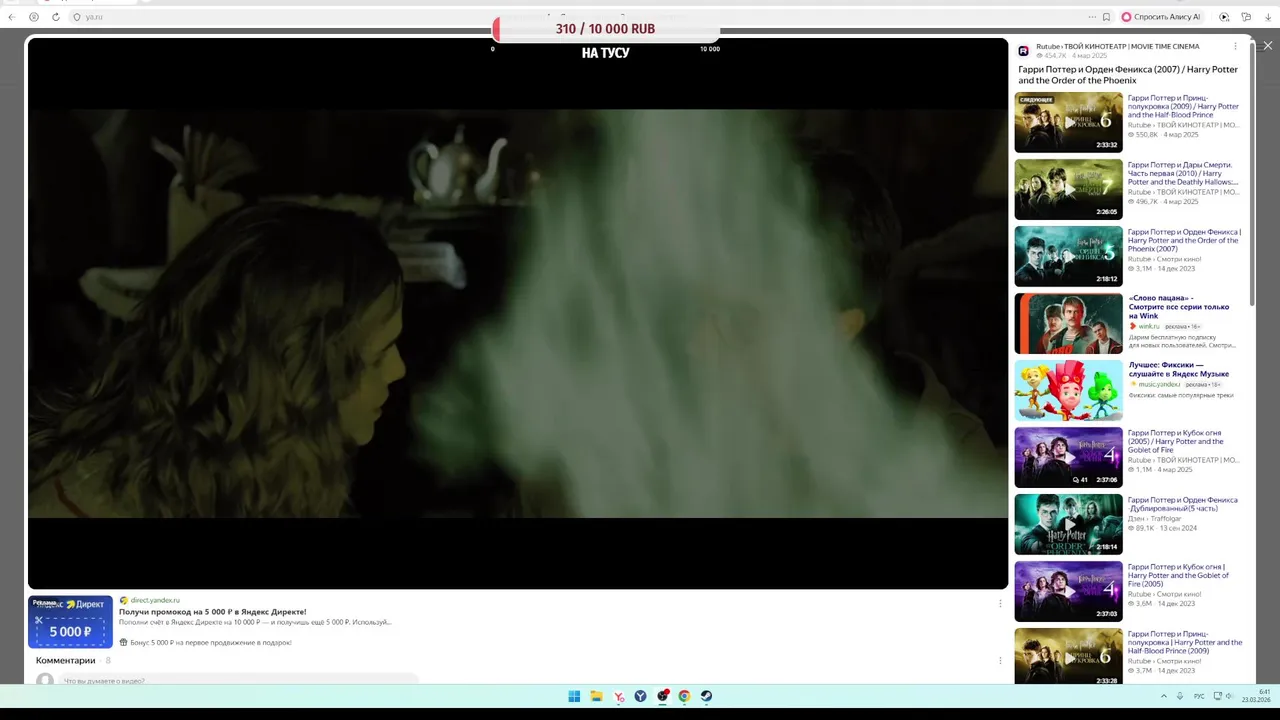Click the microphone icon in the system tray
Image resolution: width=1280 pixels, height=720 pixels.
(x=1180, y=696)
